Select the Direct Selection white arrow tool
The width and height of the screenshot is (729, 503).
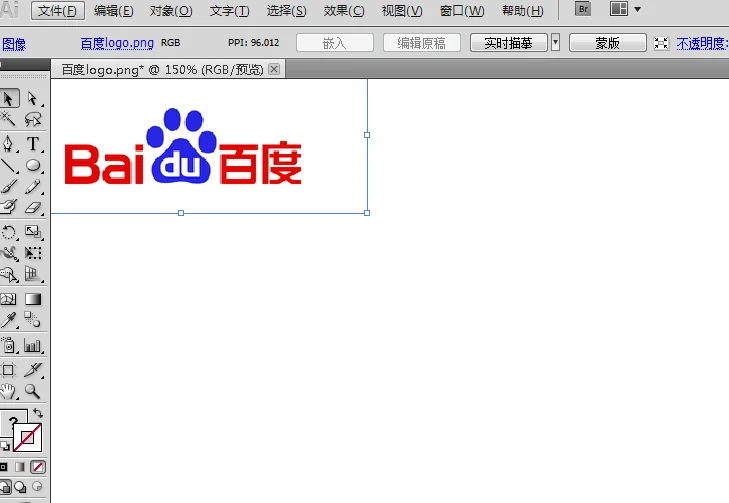click(33, 99)
